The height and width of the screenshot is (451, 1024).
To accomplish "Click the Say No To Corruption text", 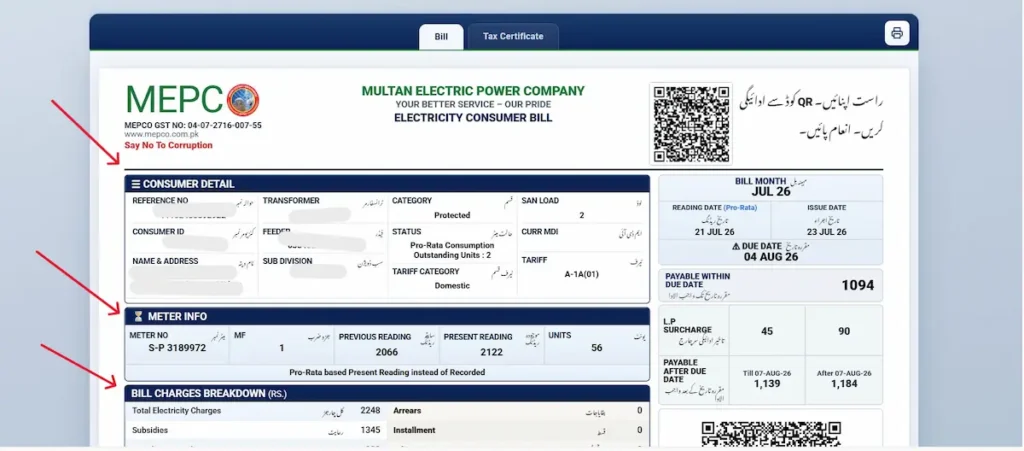I will click(x=168, y=146).
